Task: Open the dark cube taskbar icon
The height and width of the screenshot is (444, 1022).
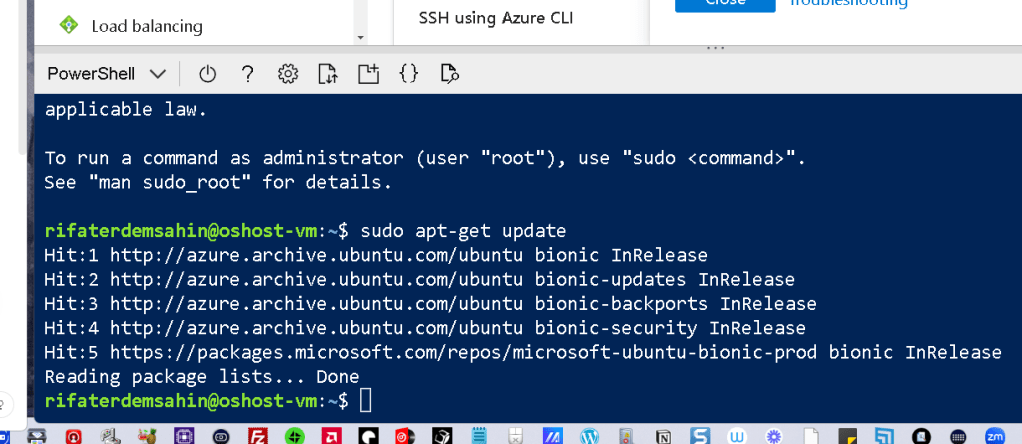Action: click(x=443, y=436)
